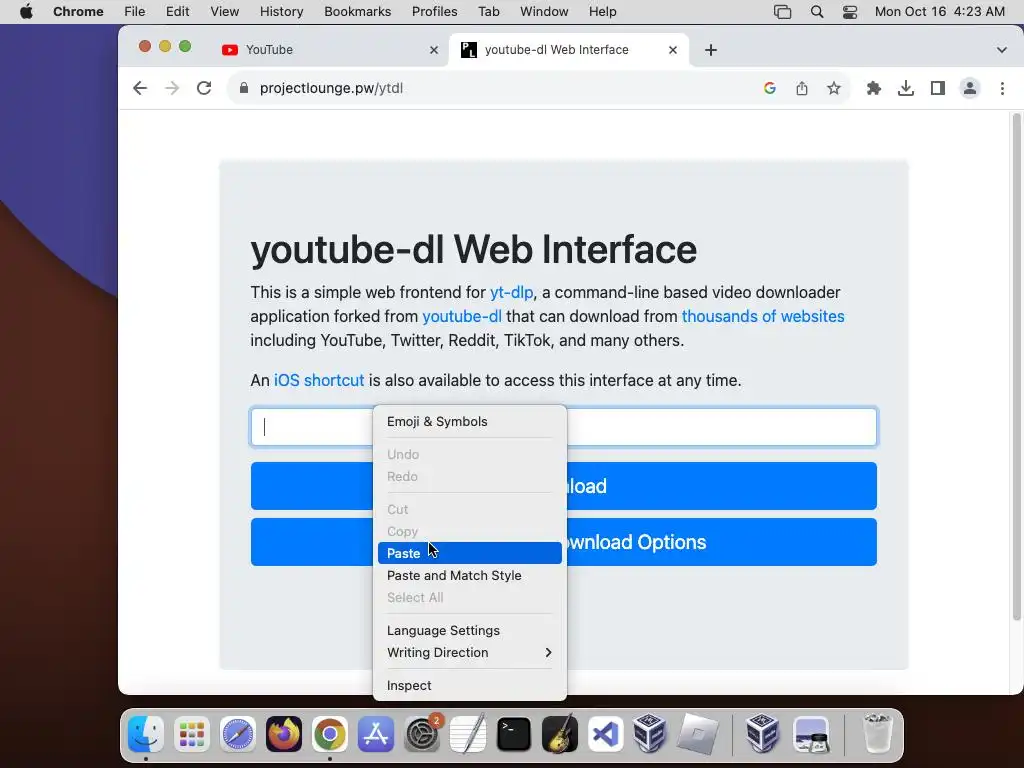Launch Safari from the Dock

[x=238, y=734]
